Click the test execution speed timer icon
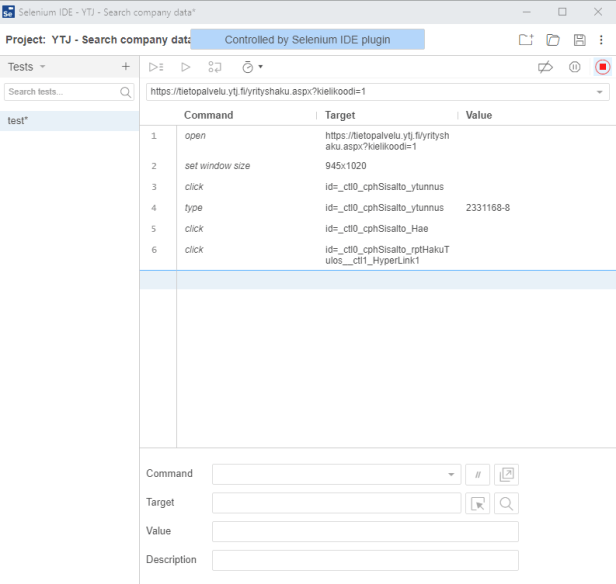Screen dimensions: 616x584 pyautogui.click(x=248, y=67)
